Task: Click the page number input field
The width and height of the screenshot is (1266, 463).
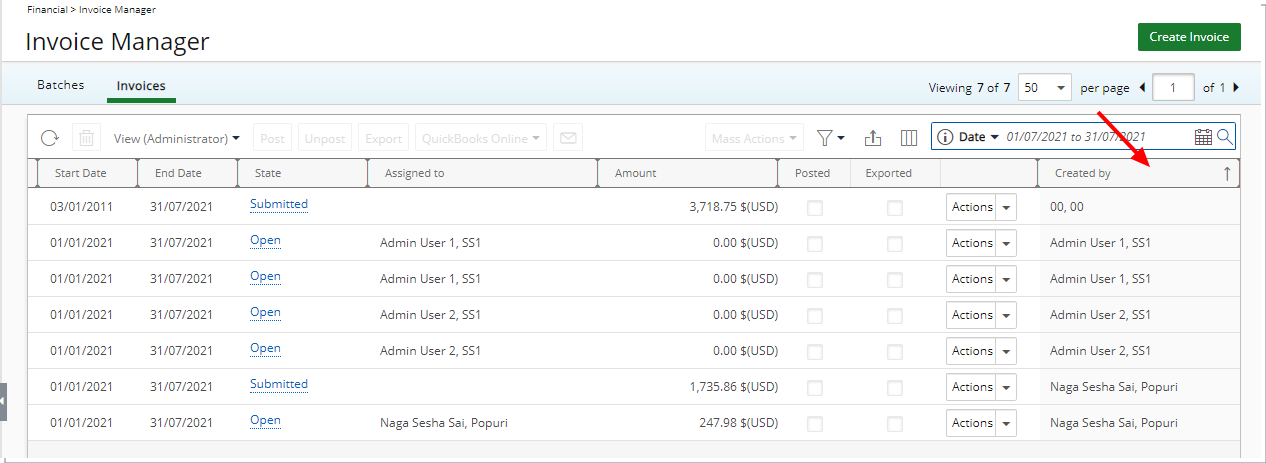Action: pos(1173,88)
